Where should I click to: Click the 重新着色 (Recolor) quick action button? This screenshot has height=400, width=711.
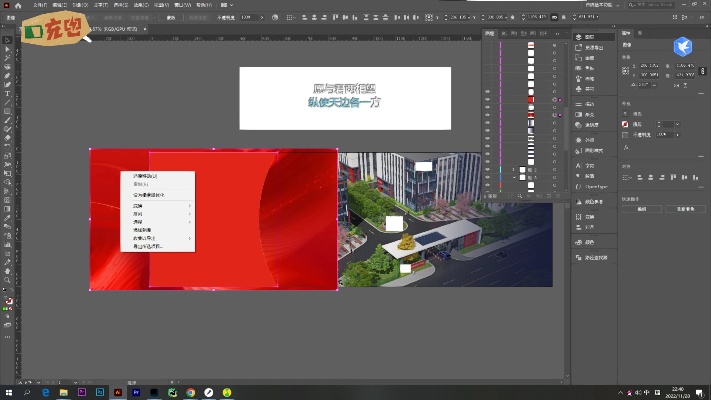tap(685, 209)
